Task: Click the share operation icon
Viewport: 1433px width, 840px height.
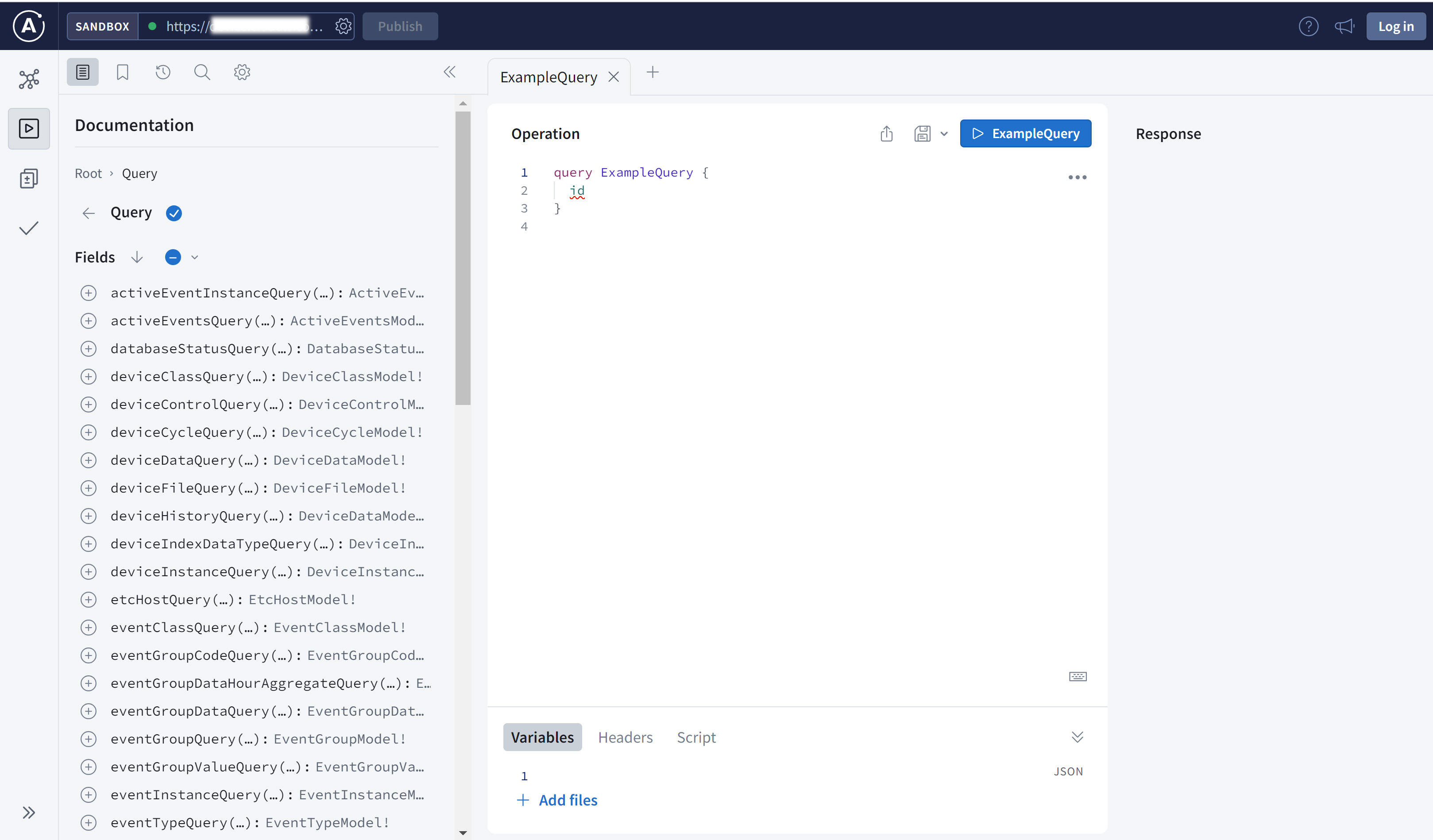Action: click(x=886, y=134)
